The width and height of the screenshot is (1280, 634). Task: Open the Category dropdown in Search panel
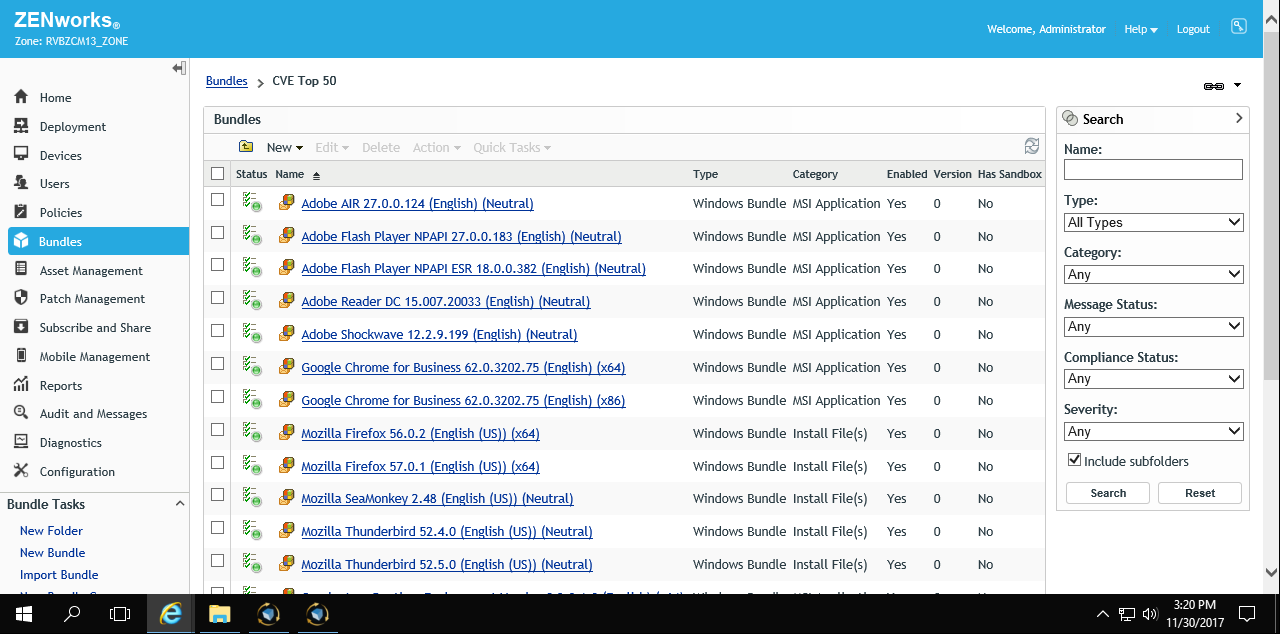click(1154, 274)
